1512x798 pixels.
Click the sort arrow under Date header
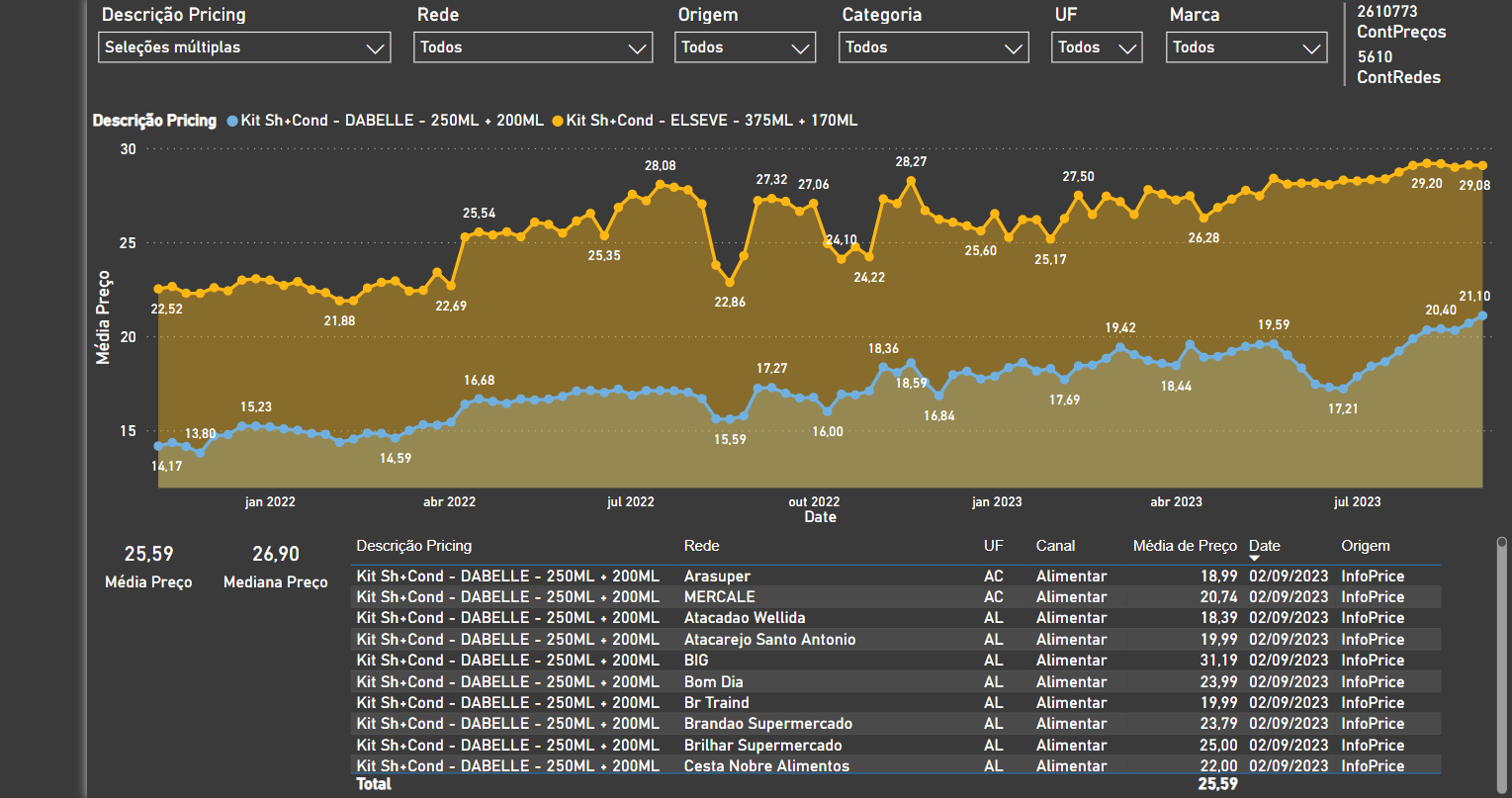(x=1255, y=559)
